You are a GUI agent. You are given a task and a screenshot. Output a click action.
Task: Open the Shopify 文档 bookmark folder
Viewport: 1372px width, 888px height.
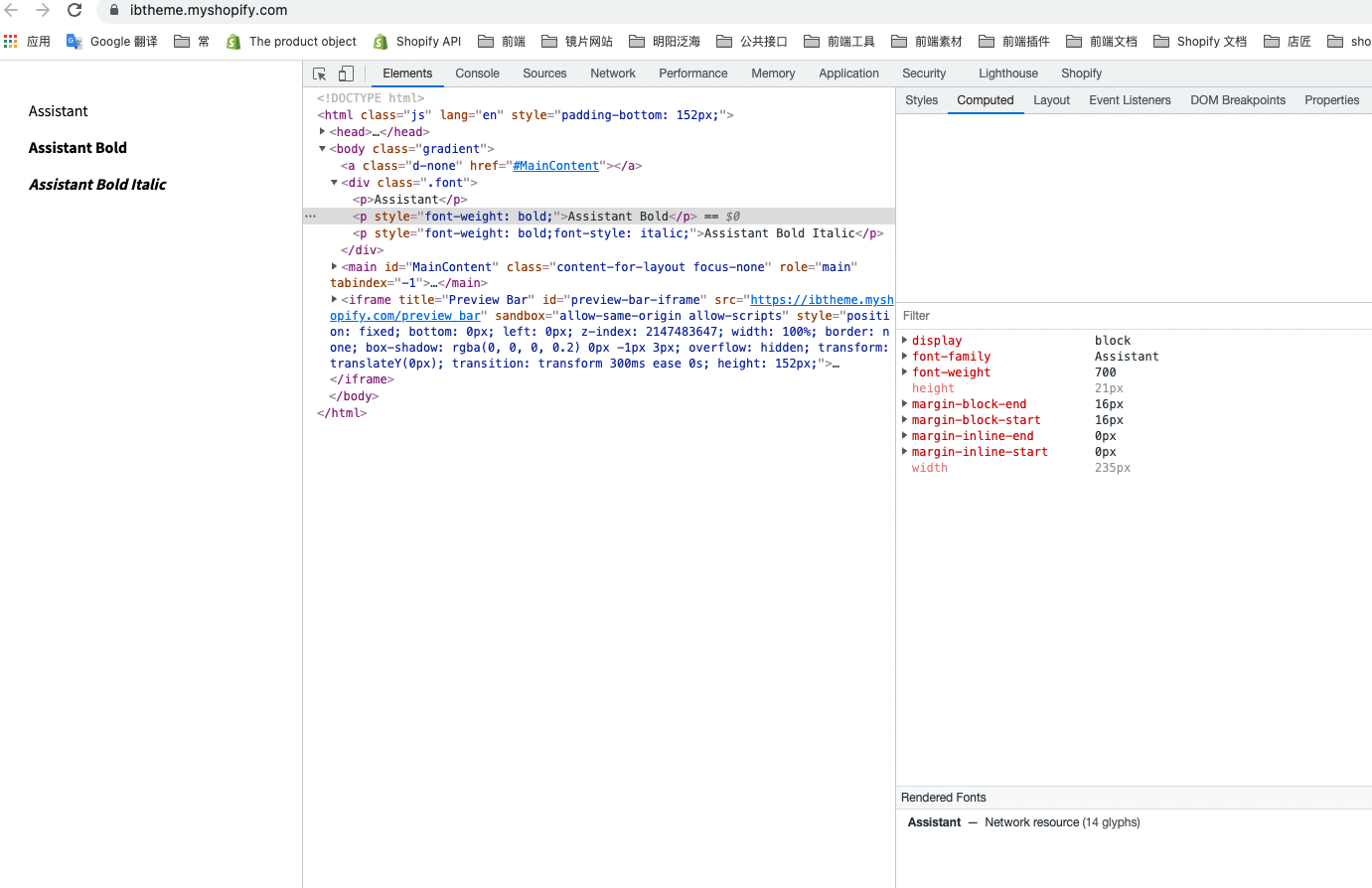point(1200,42)
